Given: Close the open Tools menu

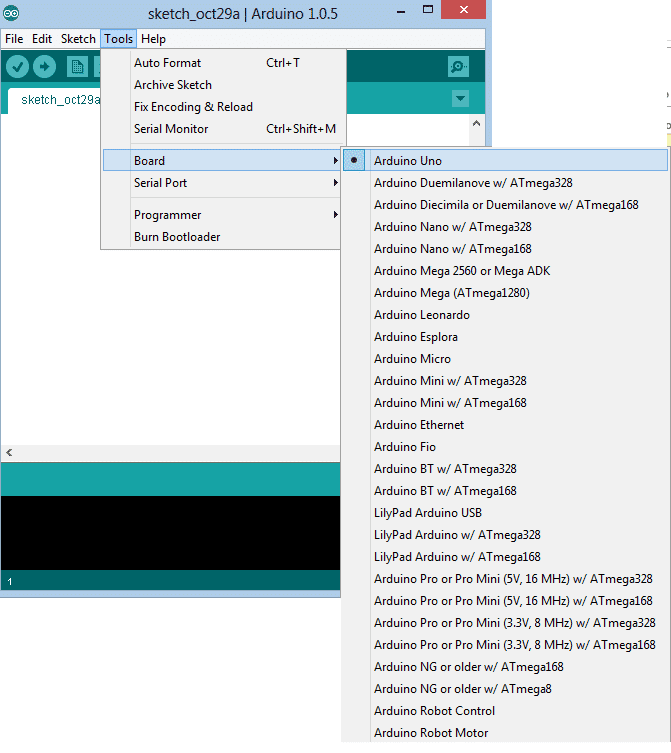Looking at the screenshot, I should tap(119, 39).
